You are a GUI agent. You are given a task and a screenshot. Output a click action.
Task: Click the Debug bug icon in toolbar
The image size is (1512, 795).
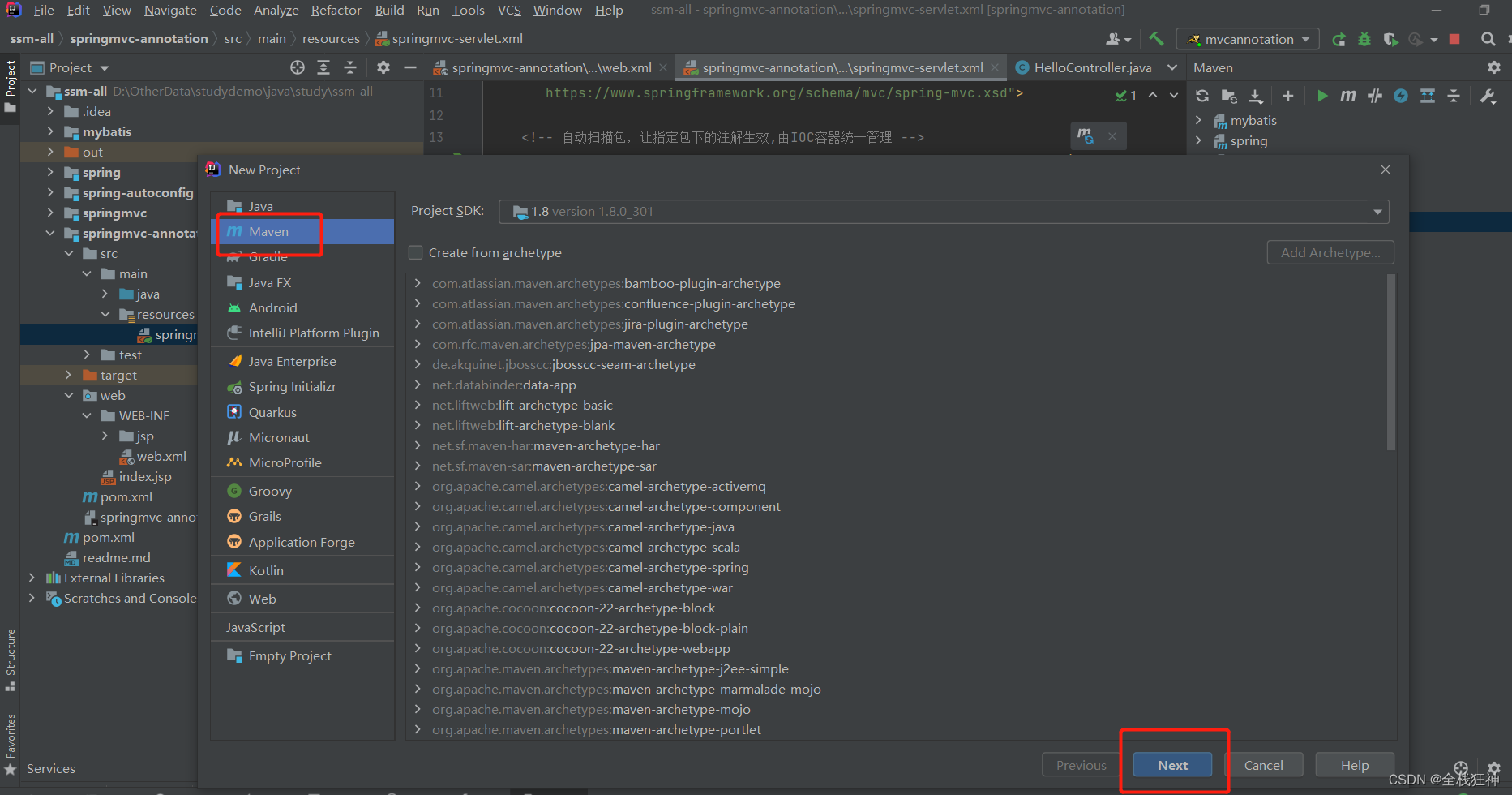1364,39
